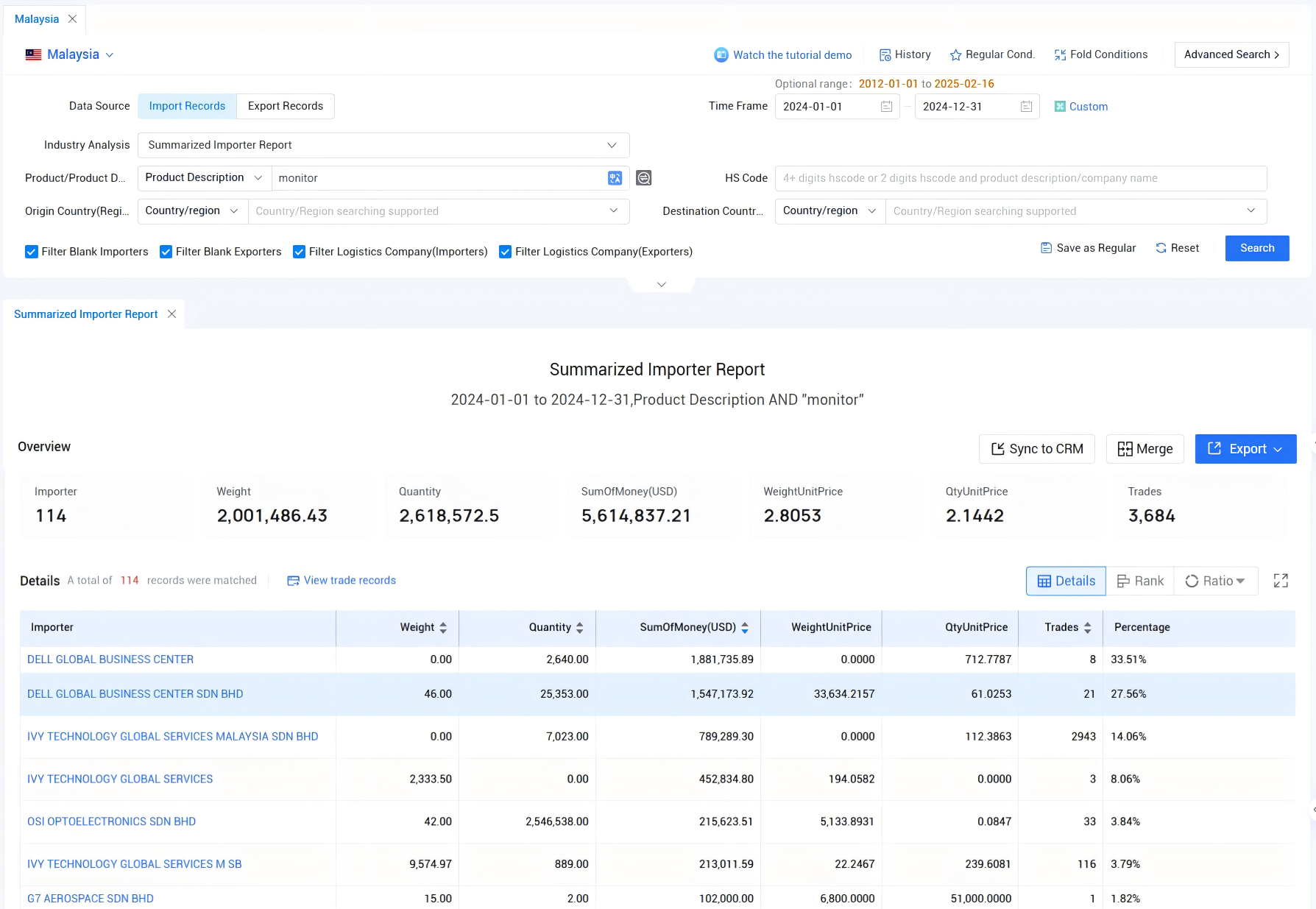Click the blue Search button

click(1256, 248)
